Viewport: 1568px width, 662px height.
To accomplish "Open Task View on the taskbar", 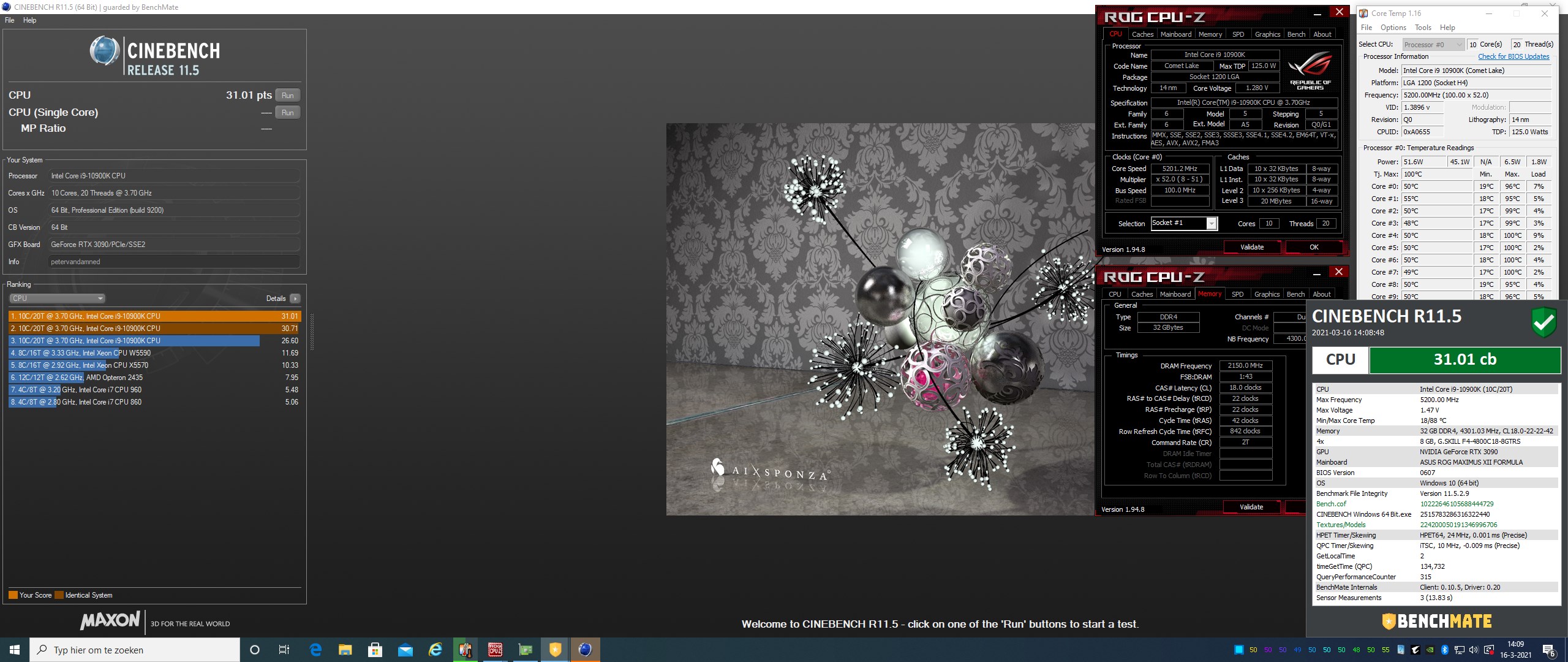I will pyautogui.click(x=284, y=650).
